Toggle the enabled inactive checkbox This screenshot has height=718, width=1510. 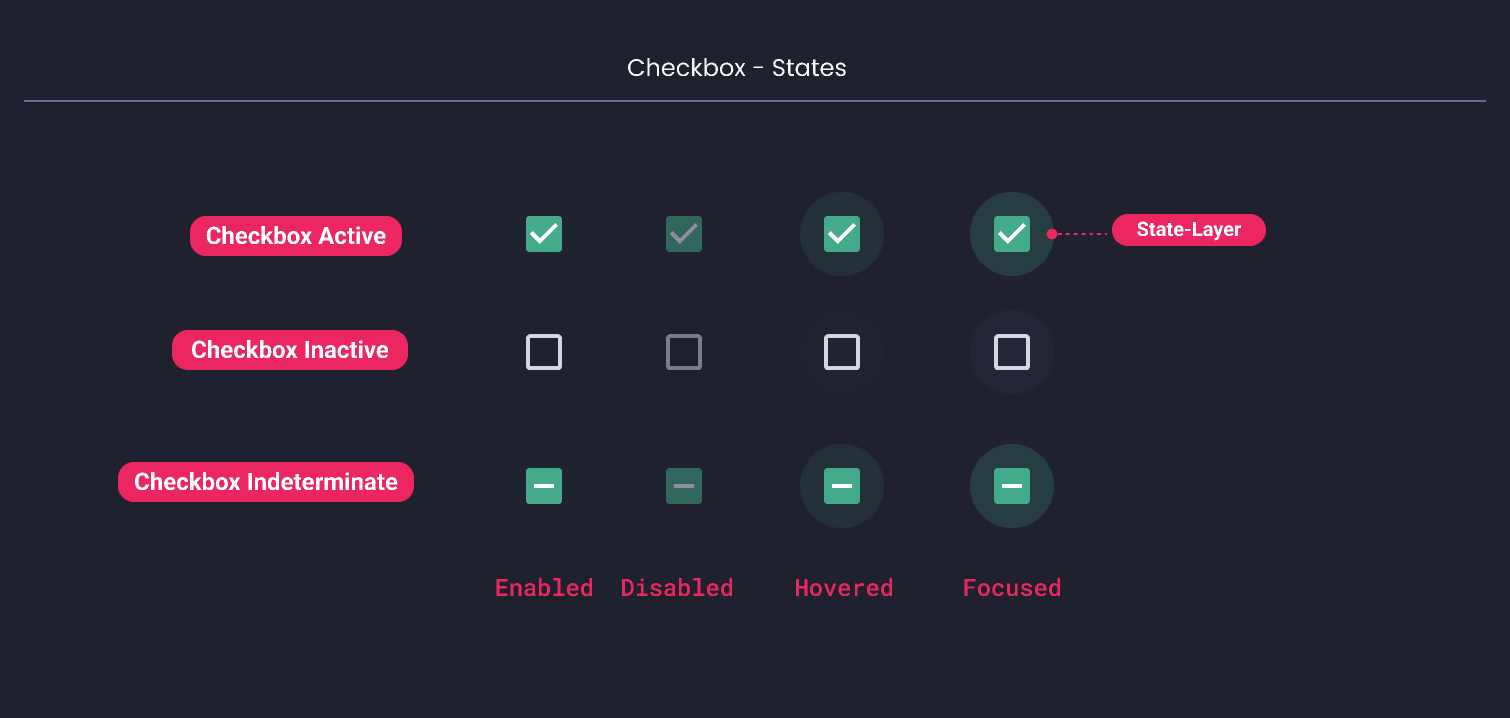click(x=544, y=351)
